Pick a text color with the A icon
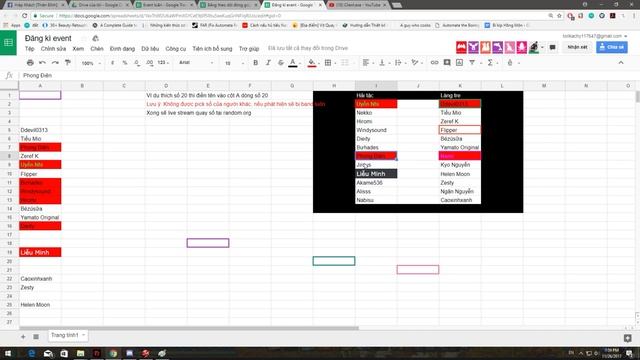The width and height of the screenshot is (640, 360). (x=293, y=63)
